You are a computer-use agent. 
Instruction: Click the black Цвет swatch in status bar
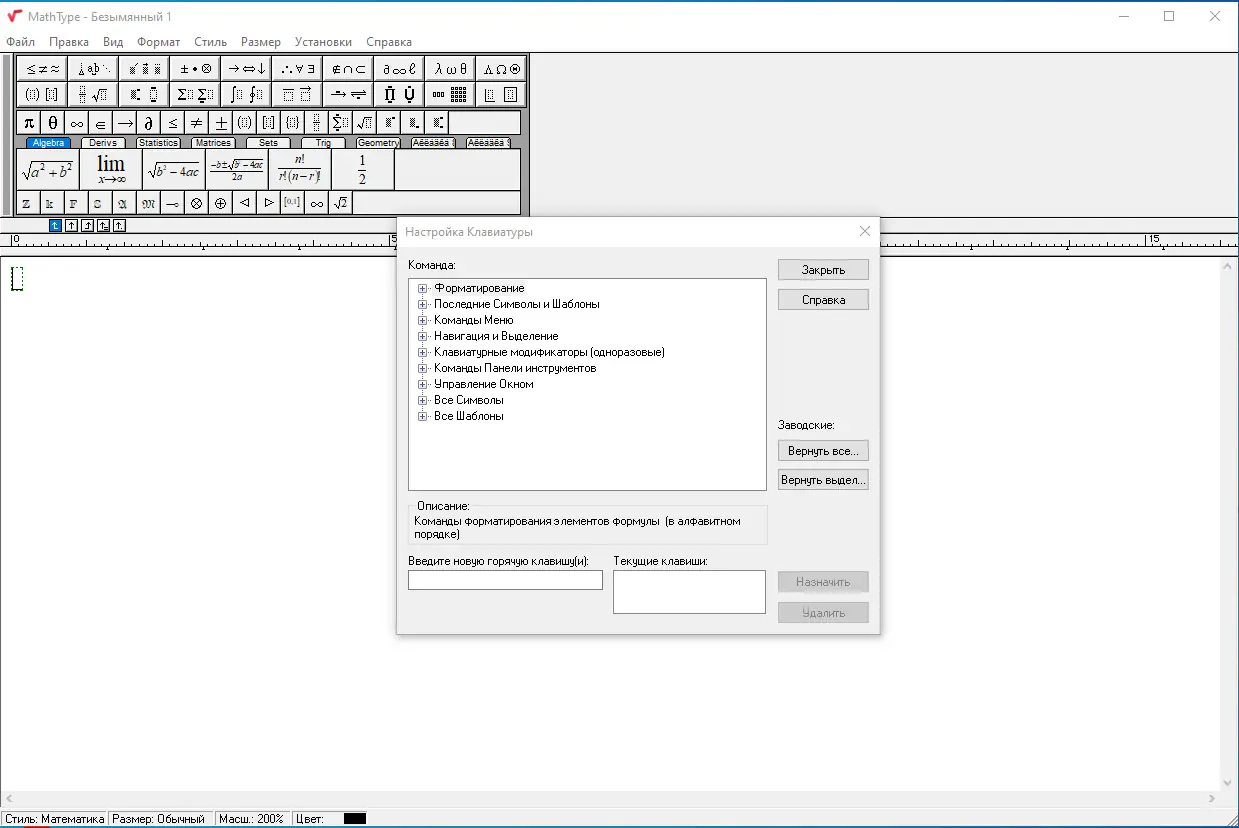(355, 819)
